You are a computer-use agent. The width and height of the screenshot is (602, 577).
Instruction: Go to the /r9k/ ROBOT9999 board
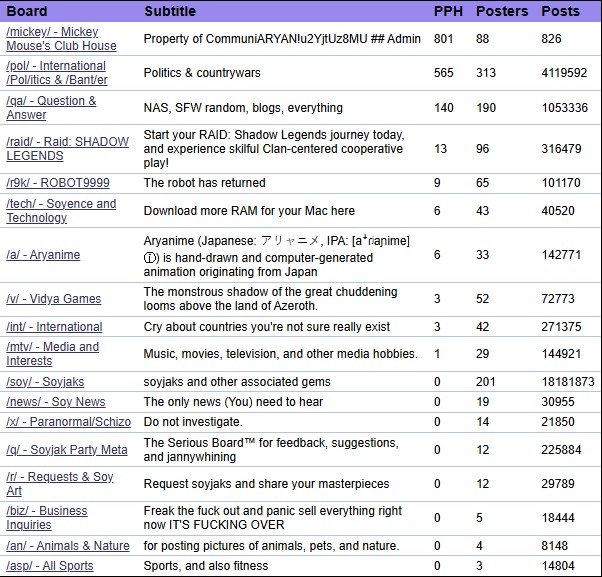click(58, 183)
